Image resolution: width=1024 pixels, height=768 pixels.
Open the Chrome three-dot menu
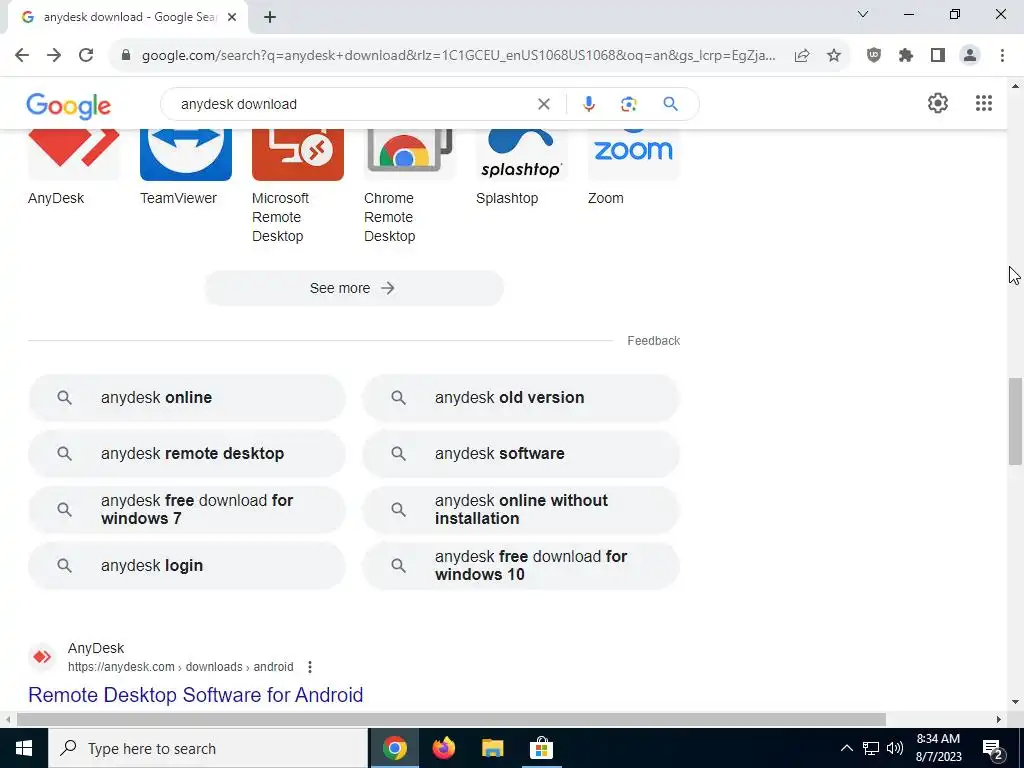pos(1002,56)
